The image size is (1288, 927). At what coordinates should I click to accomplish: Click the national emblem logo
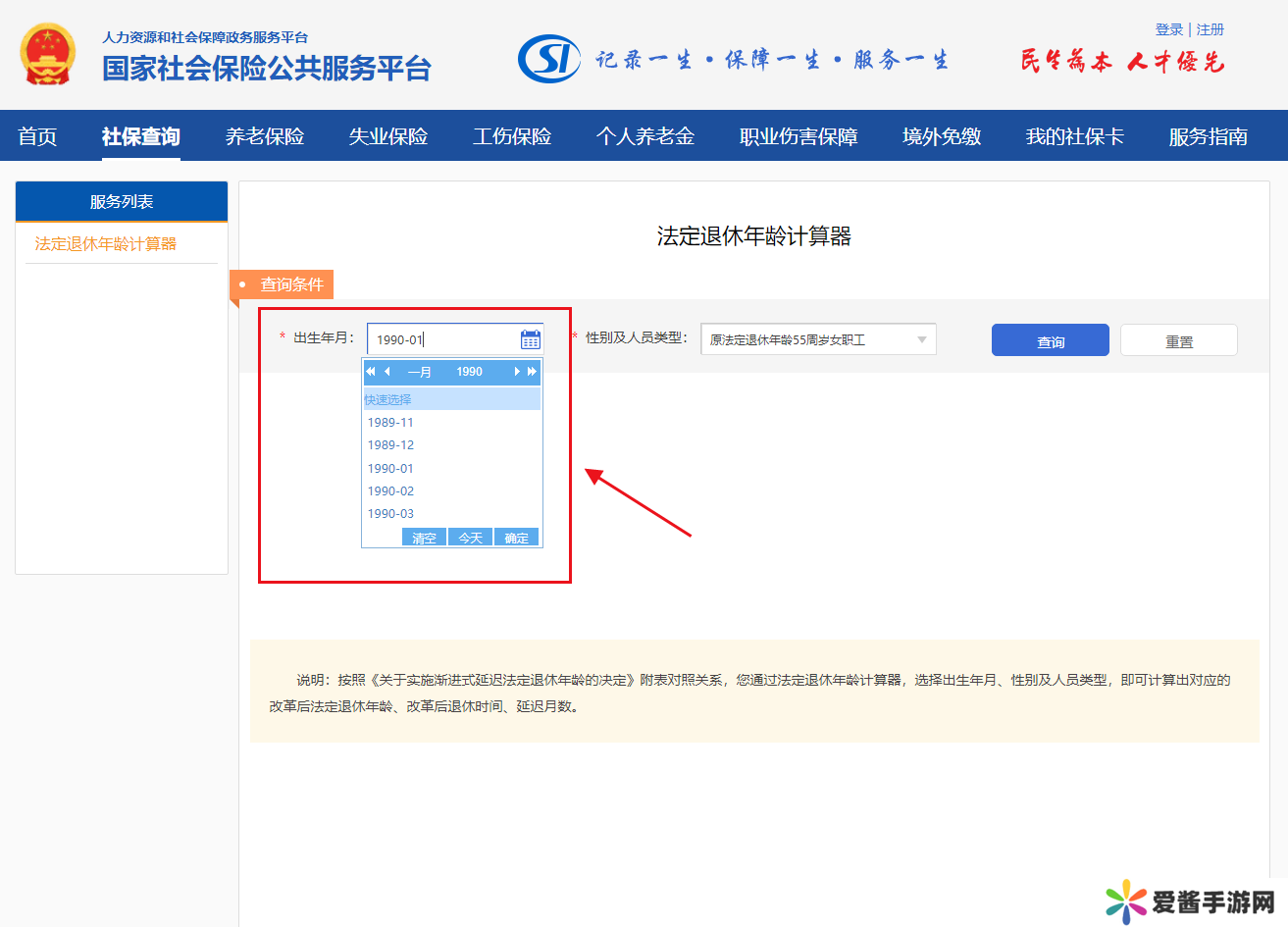47,55
